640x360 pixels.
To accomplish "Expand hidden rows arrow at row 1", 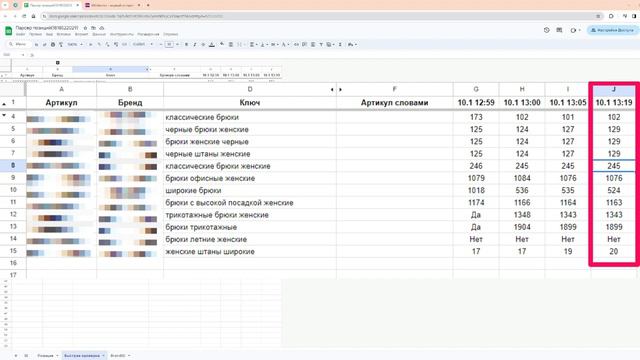I will click(4, 104).
